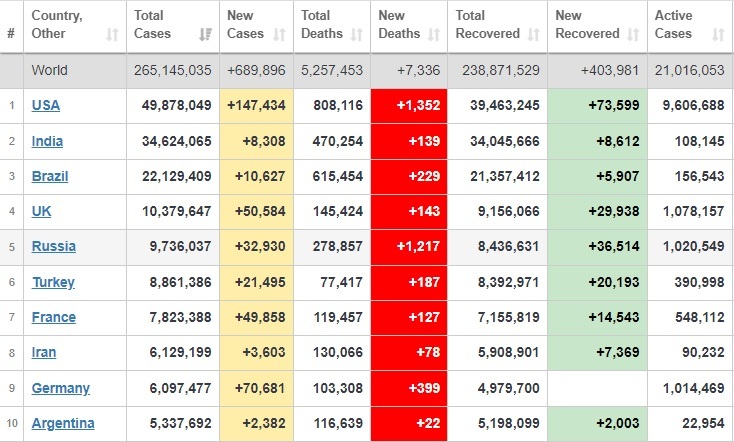The width and height of the screenshot is (734, 442).
Task: Open the Russia country link
Action: click(x=54, y=246)
